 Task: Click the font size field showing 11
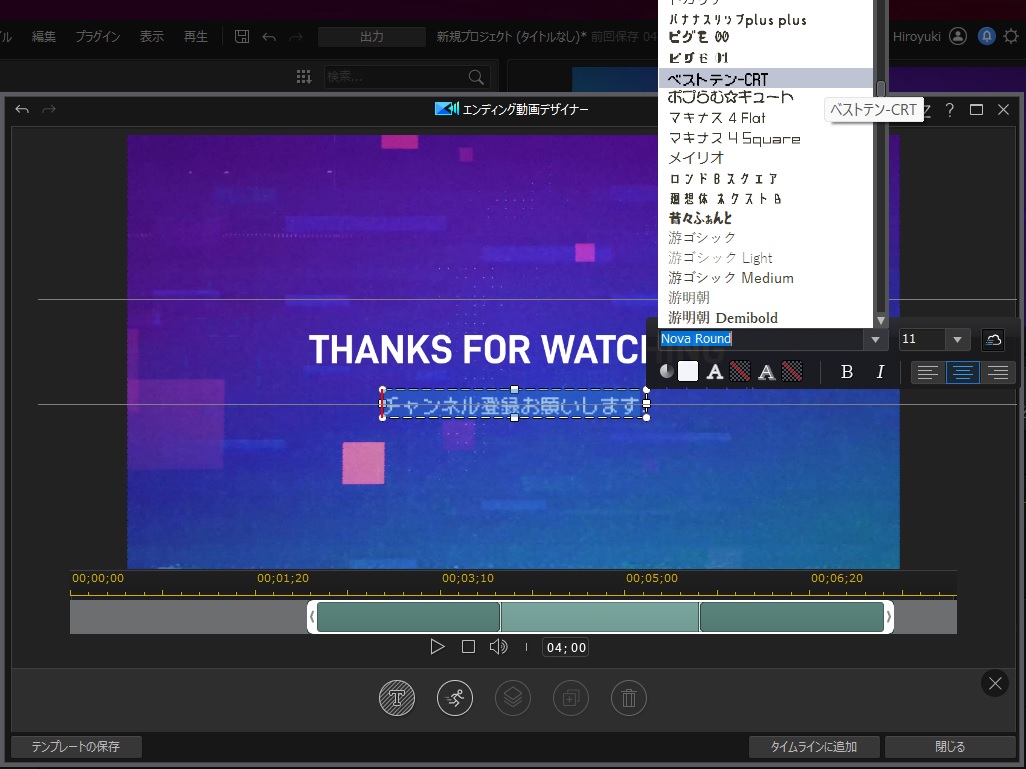point(923,339)
